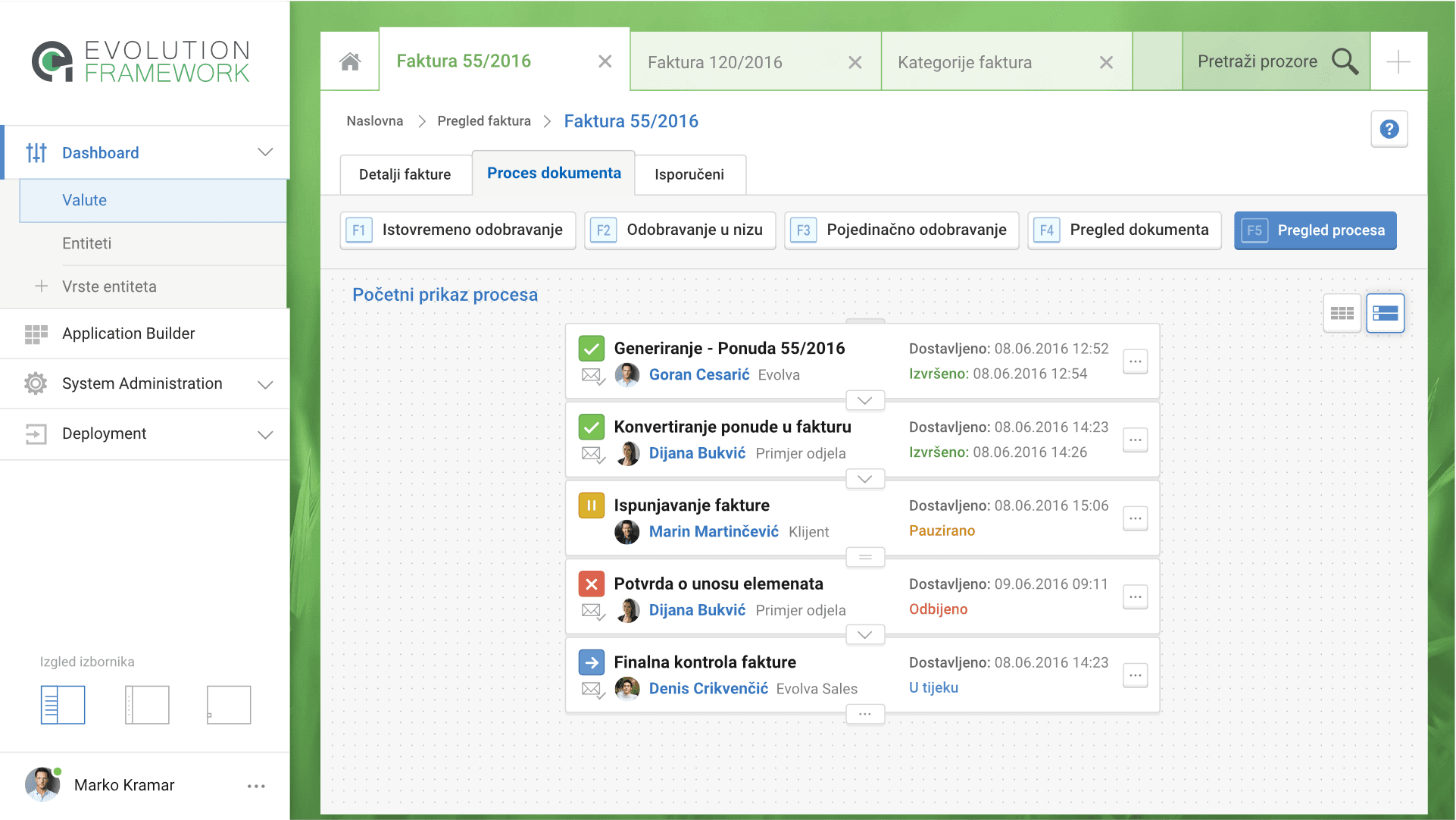1456x820 pixels.
Task: Open Faktura 120/2016 window tab
Action: pyautogui.click(x=714, y=62)
